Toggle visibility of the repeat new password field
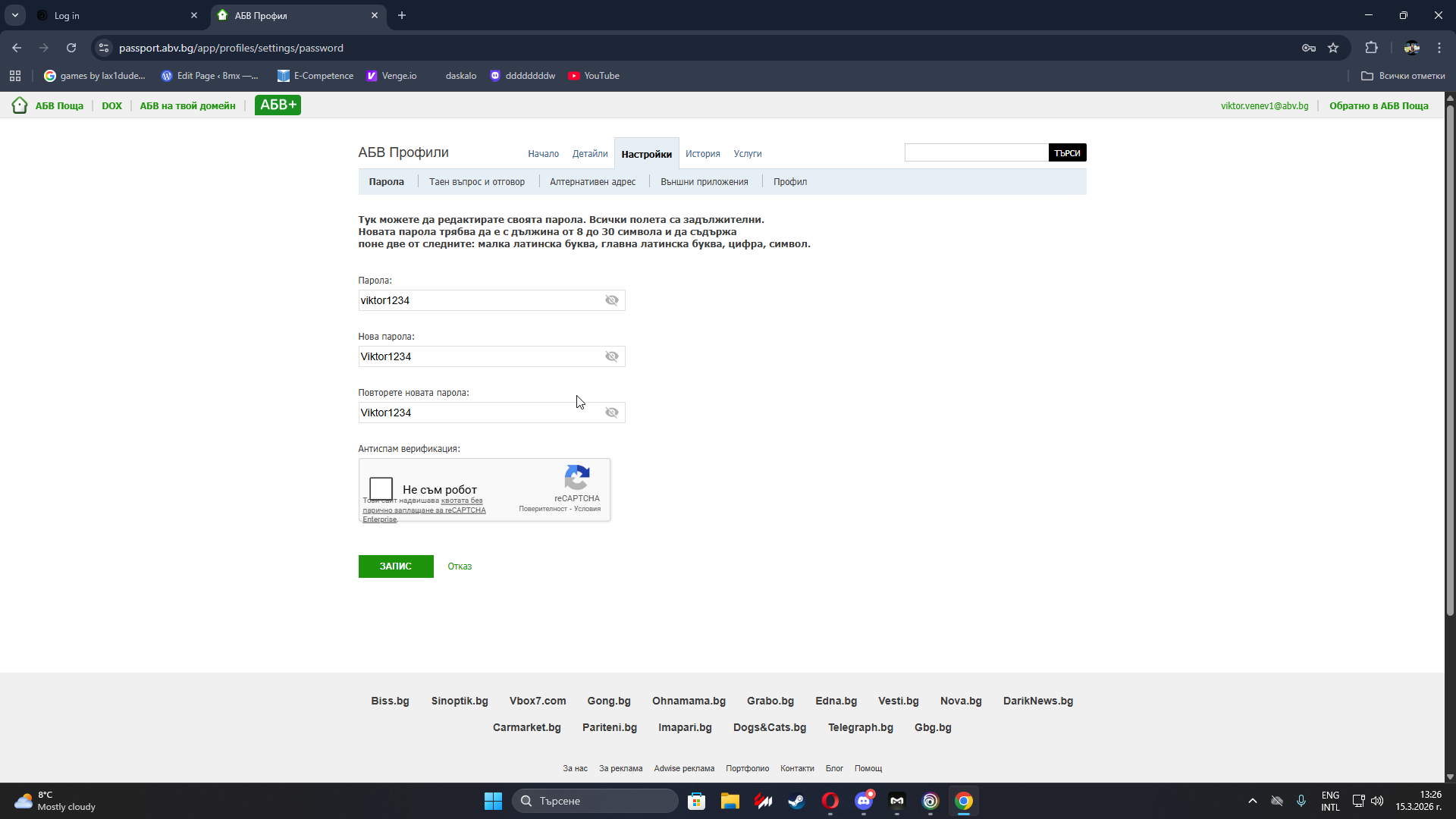Image resolution: width=1456 pixels, height=819 pixels. pyautogui.click(x=612, y=413)
